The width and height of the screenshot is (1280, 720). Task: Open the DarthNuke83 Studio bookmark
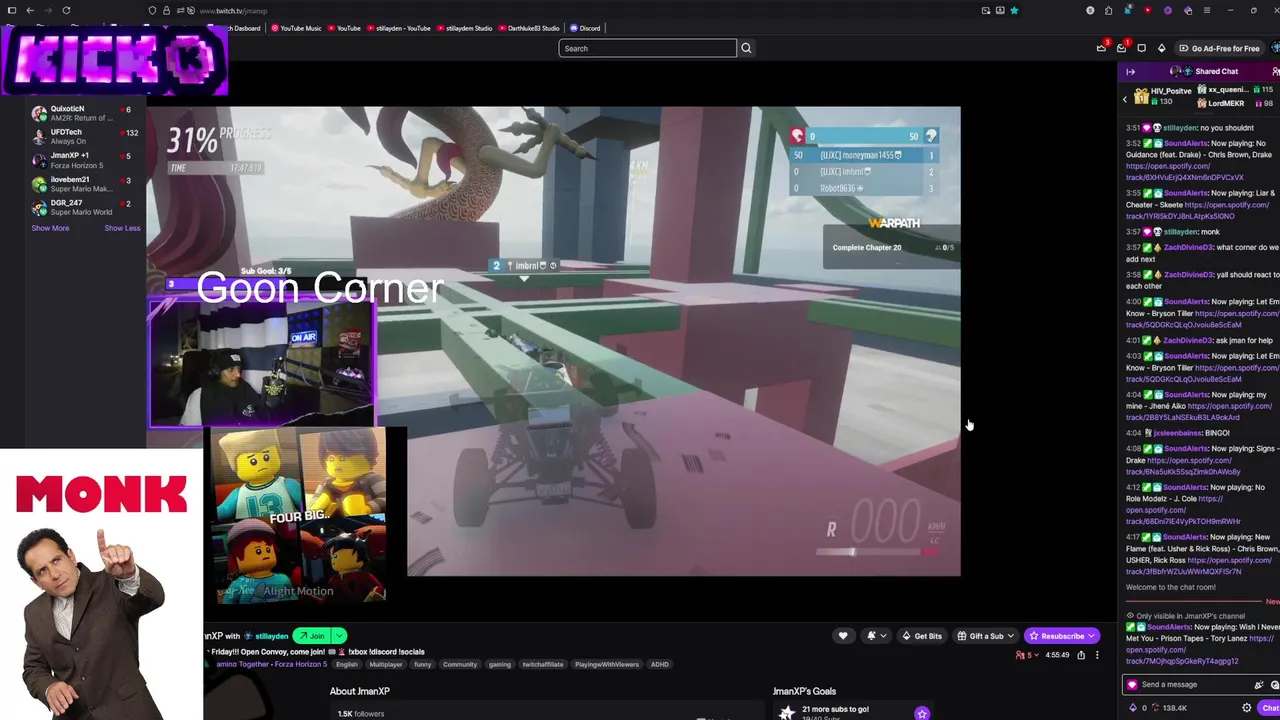529,28
